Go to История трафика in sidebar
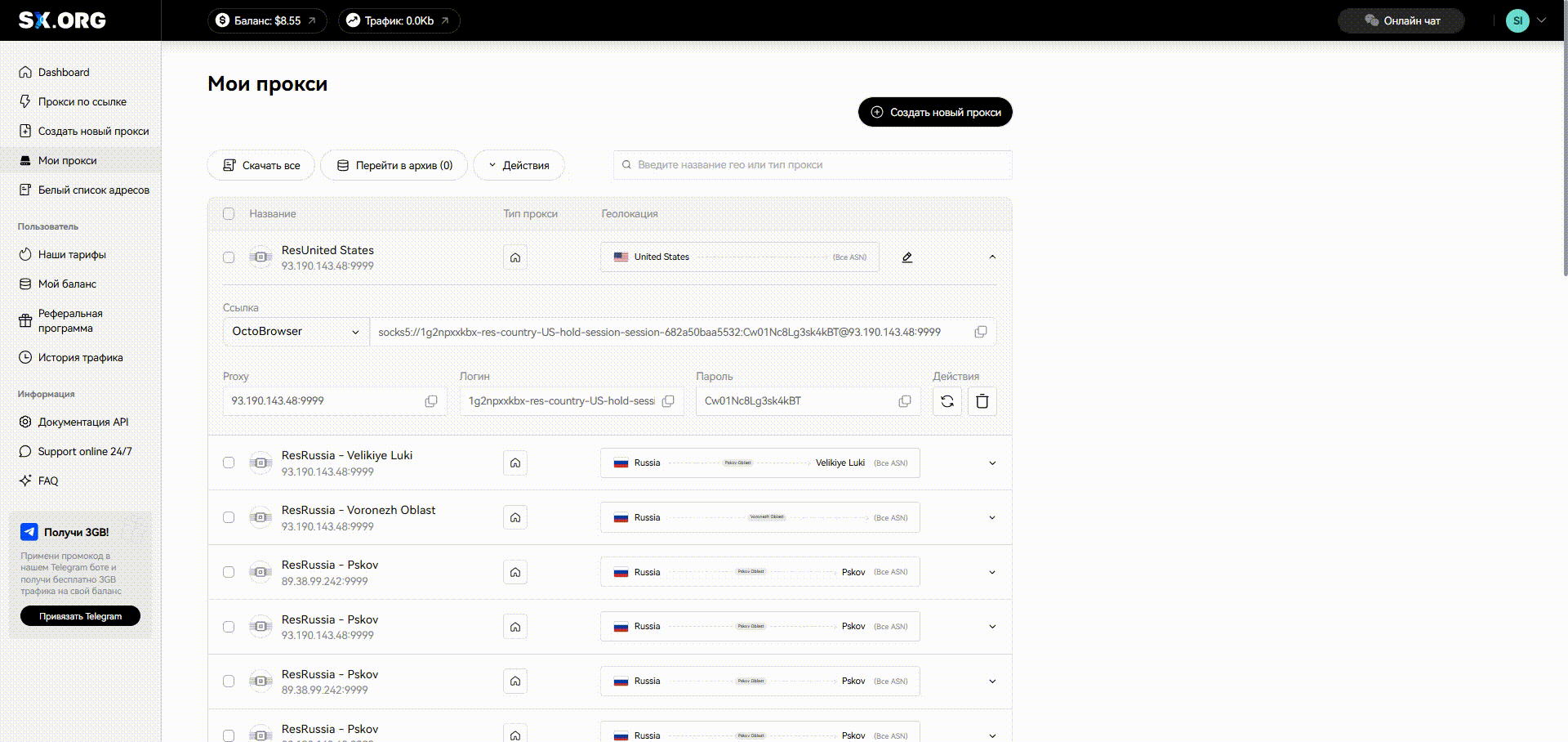Image resolution: width=1568 pixels, height=742 pixels. (80, 358)
